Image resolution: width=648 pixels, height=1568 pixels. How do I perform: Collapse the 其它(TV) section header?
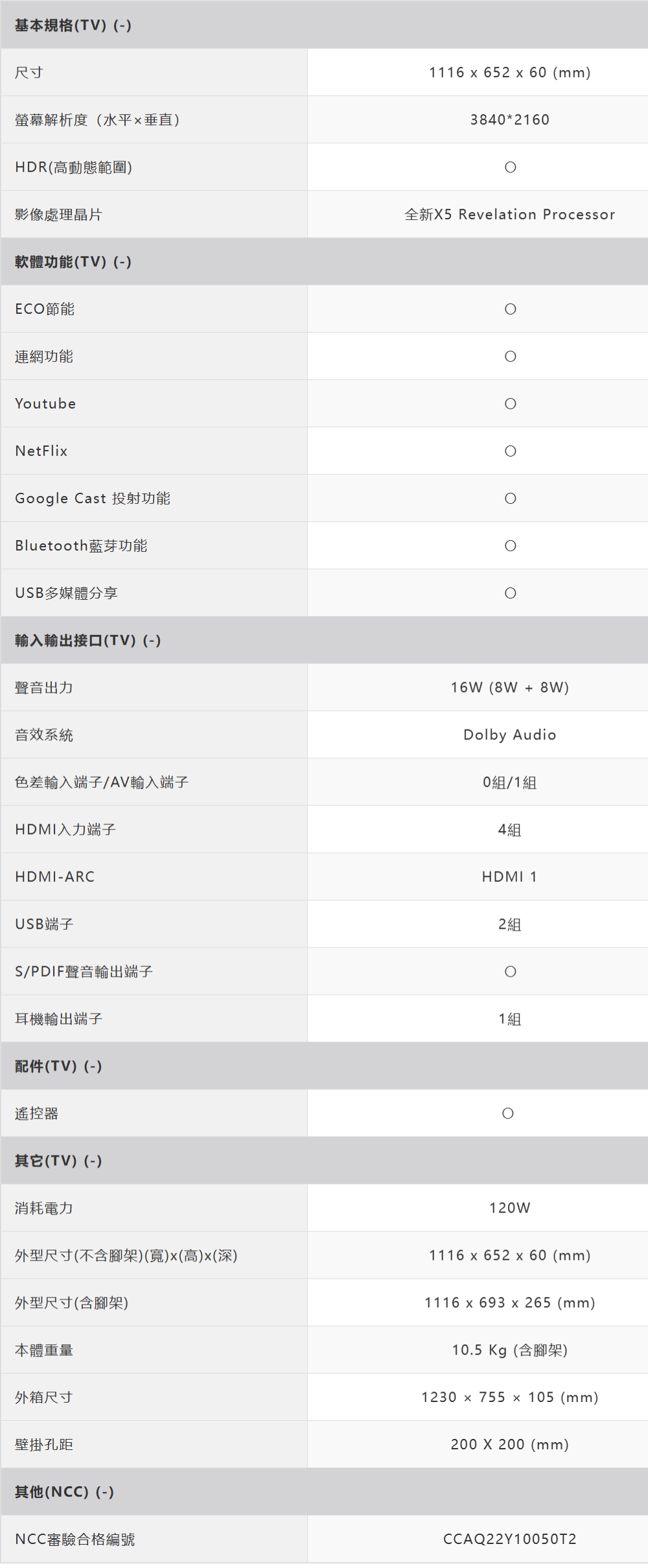pos(324,1161)
